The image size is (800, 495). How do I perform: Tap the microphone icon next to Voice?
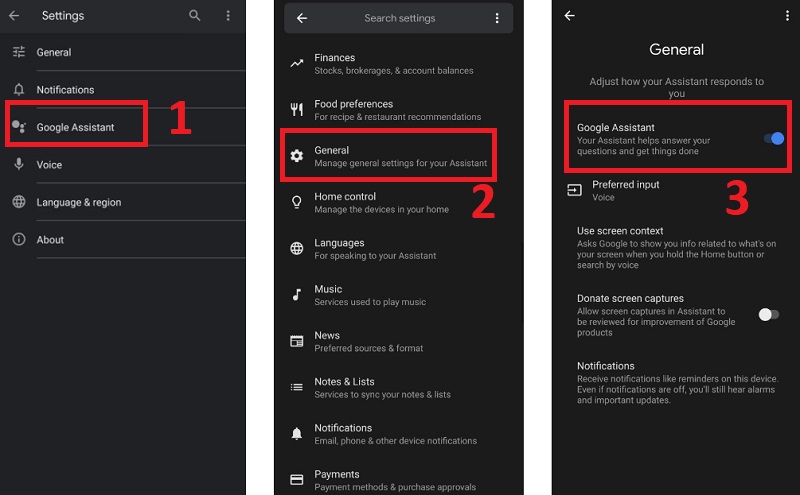click(x=18, y=164)
